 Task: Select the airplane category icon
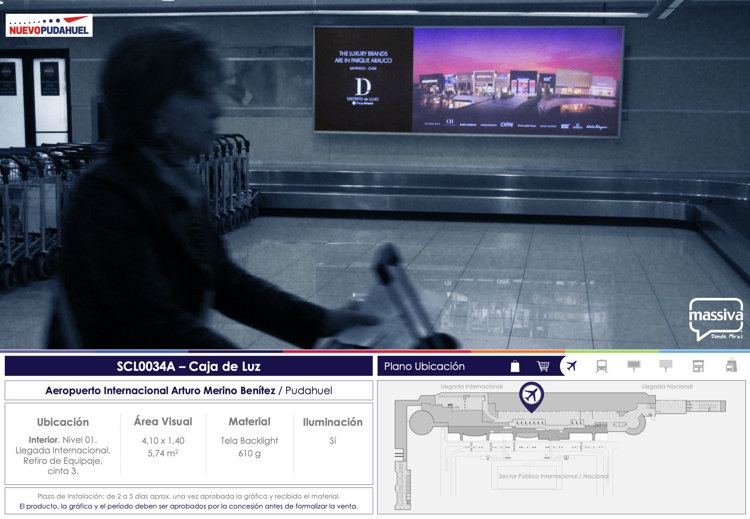[571, 366]
